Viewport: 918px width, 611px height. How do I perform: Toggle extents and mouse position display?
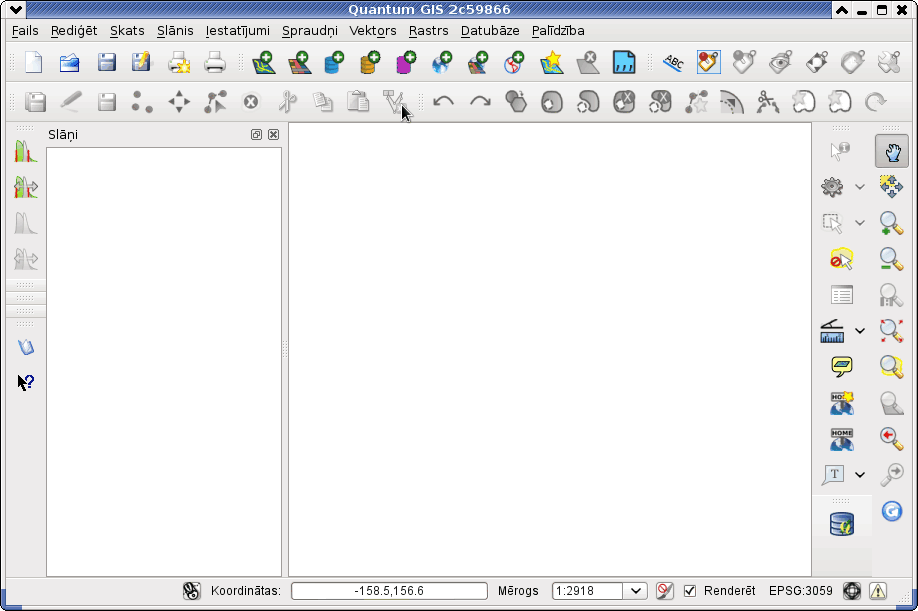[x=191, y=591]
